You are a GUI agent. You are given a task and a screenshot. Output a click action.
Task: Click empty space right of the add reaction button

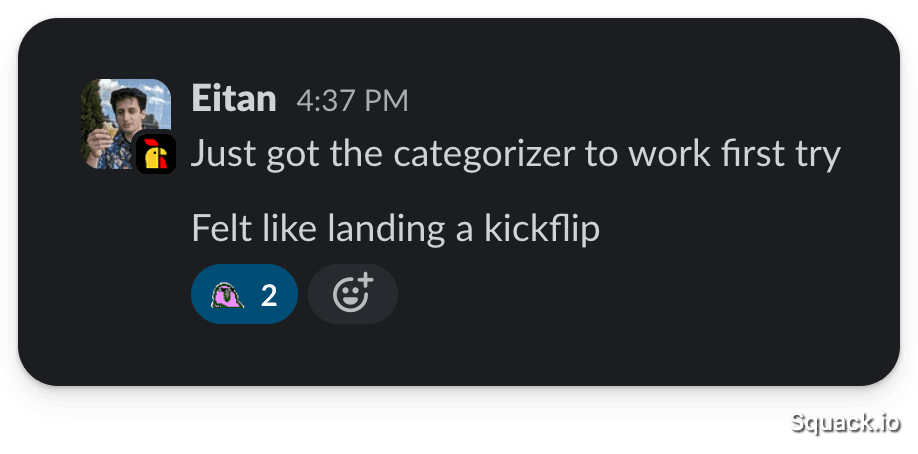tap(600, 295)
